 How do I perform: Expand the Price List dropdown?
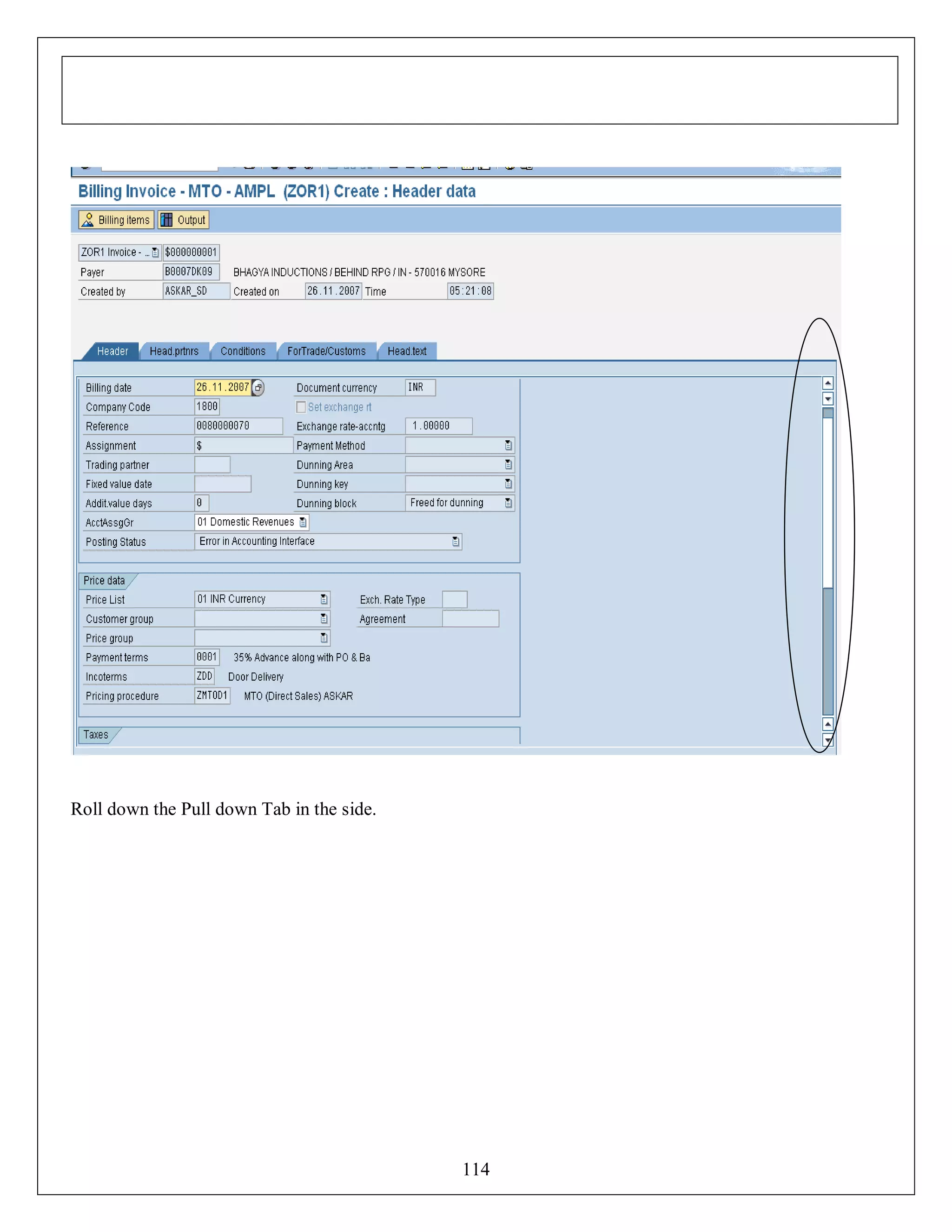(x=324, y=599)
